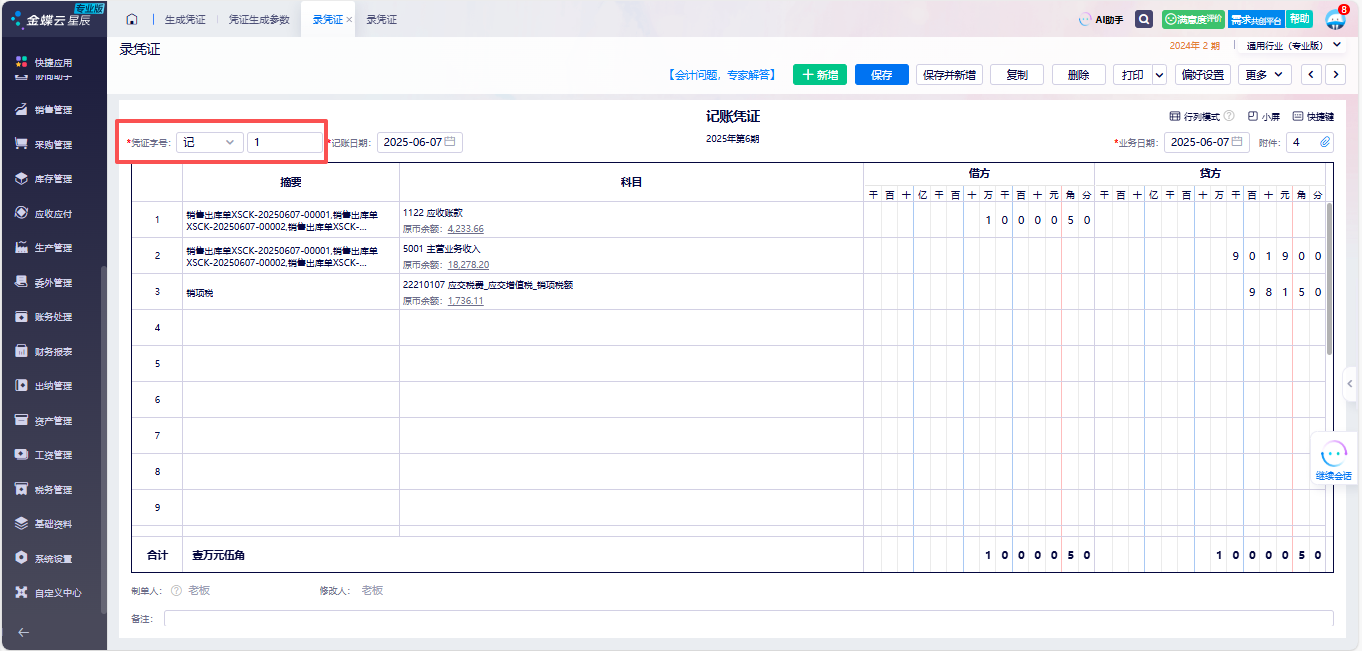Image resolution: width=1362 pixels, height=651 pixels.
Task: Open the calendar icon for 记账日期
Action: point(450,142)
